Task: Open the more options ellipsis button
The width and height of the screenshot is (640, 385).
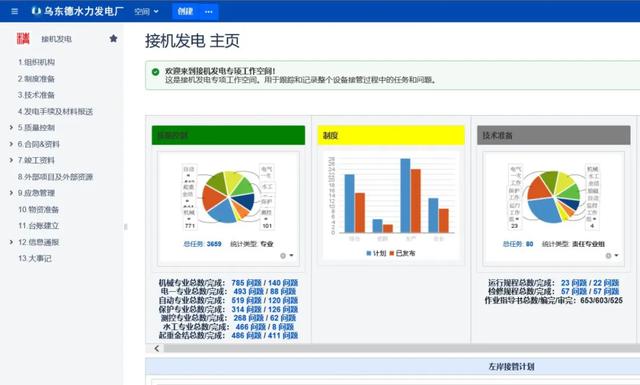Action: [209, 11]
